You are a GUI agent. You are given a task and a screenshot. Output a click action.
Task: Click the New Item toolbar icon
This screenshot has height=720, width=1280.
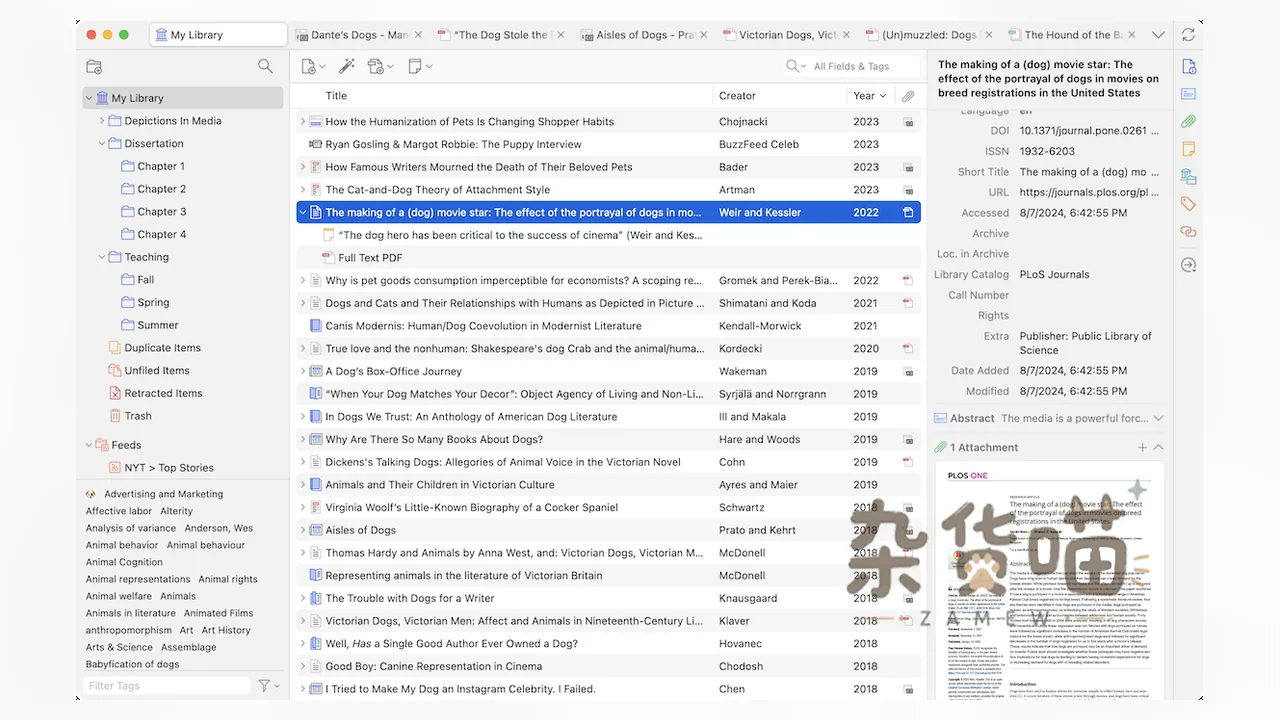tap(309, 66)
